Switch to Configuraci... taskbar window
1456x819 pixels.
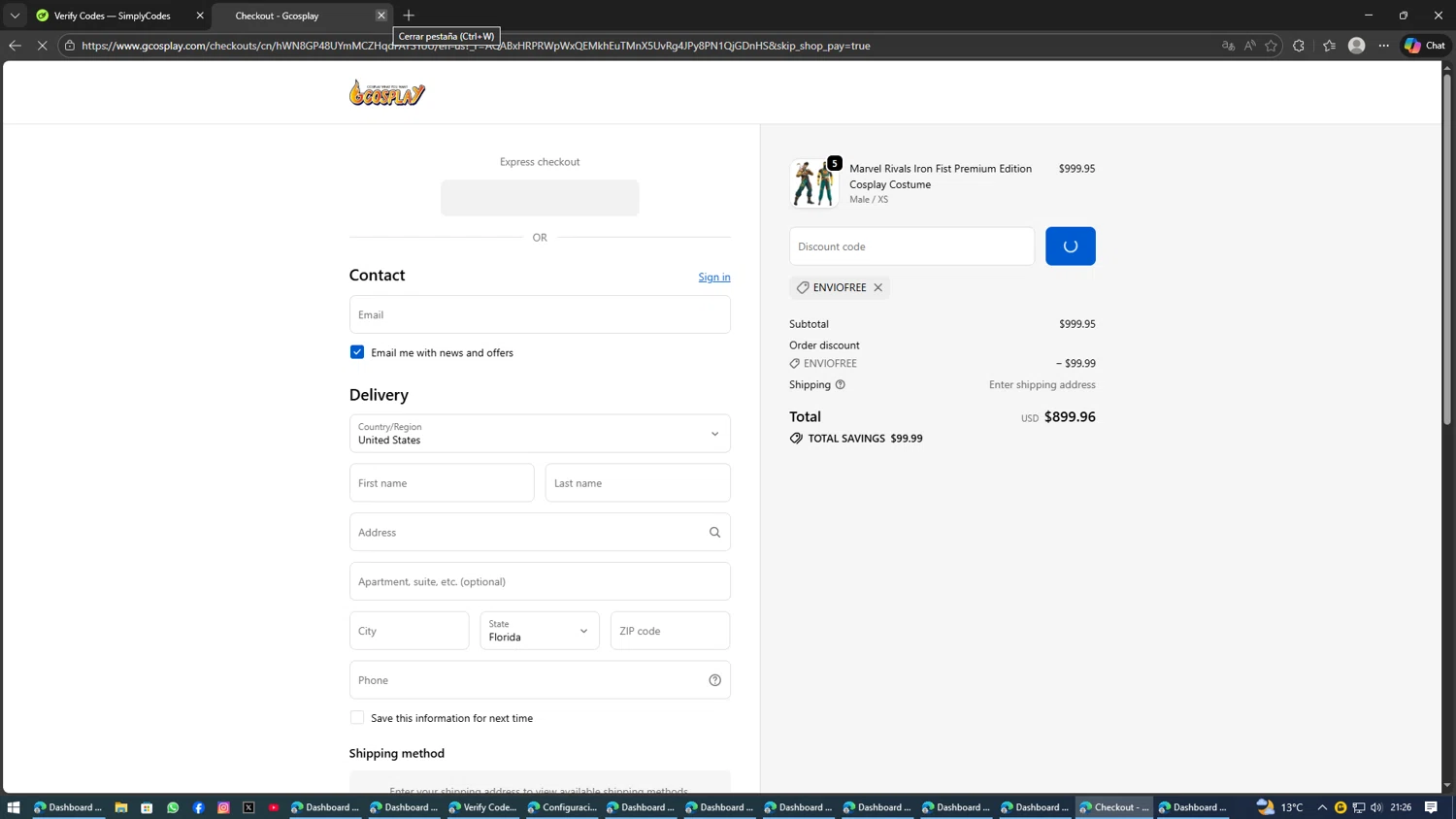562,807
